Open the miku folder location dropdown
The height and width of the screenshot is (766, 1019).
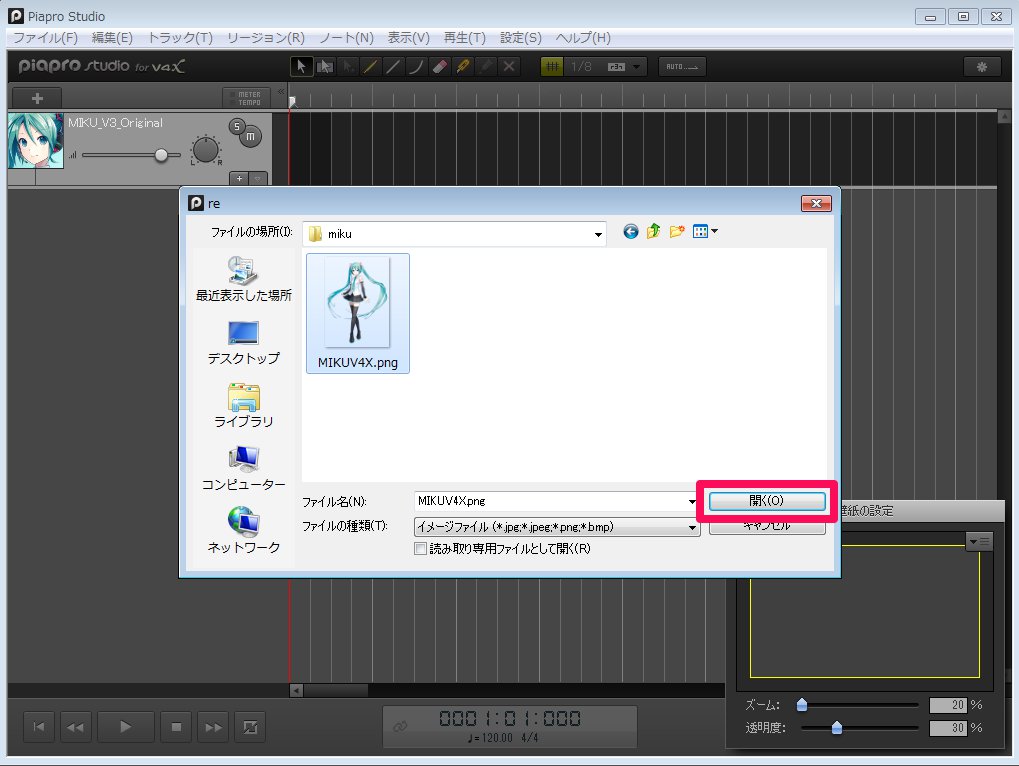click(x=454, y=234)
